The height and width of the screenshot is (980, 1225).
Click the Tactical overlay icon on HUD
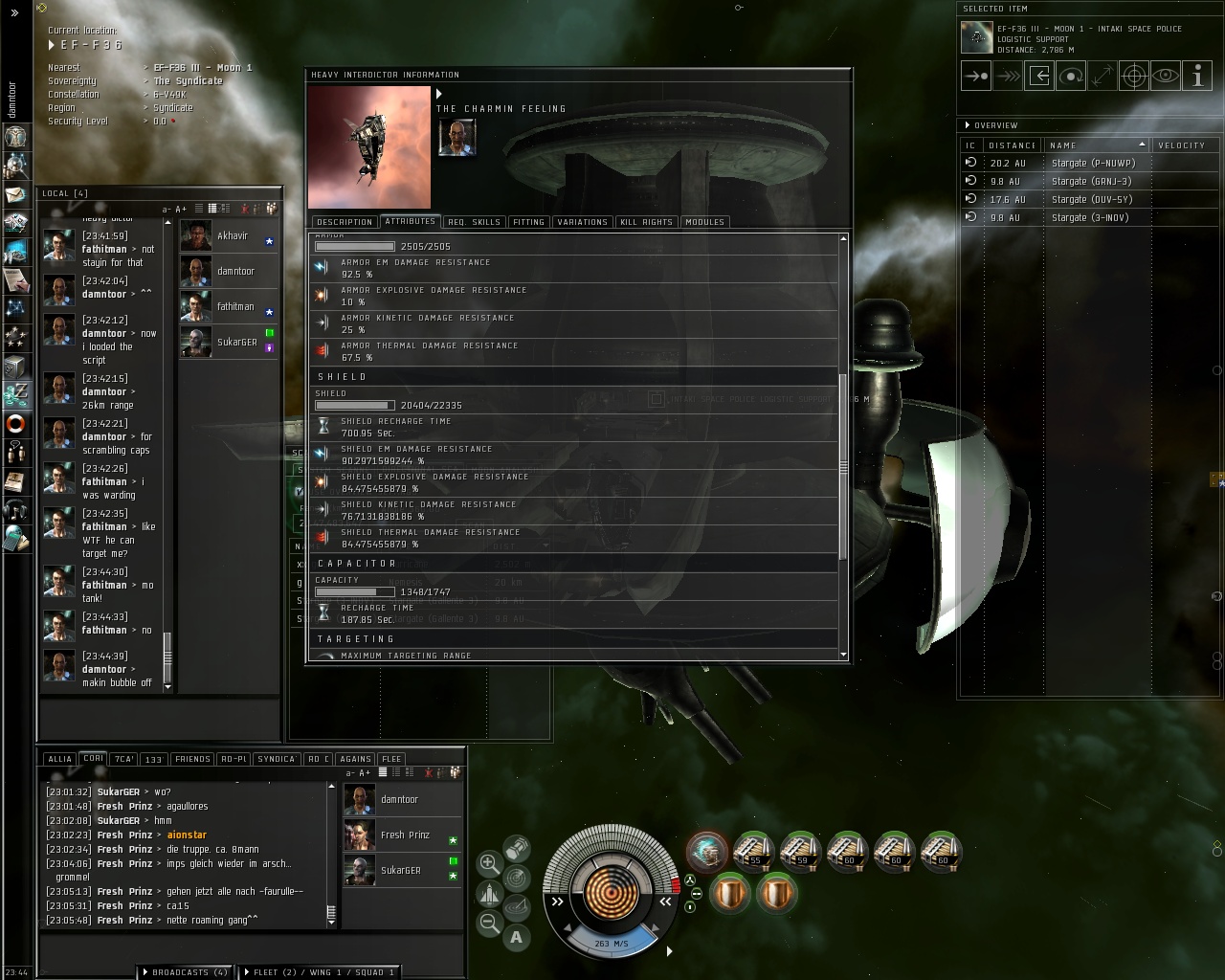point(517,906)
